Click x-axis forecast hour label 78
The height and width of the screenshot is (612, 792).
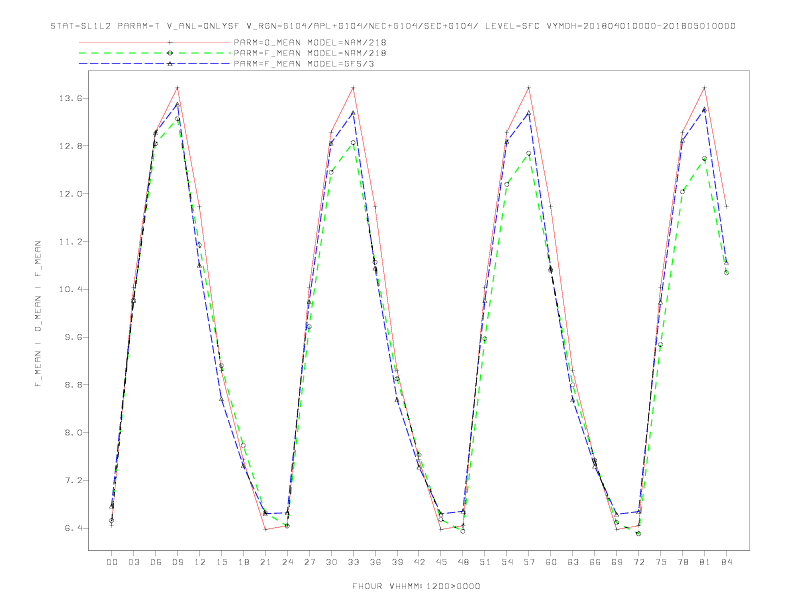pyautogui.click(x=683, y=562)
